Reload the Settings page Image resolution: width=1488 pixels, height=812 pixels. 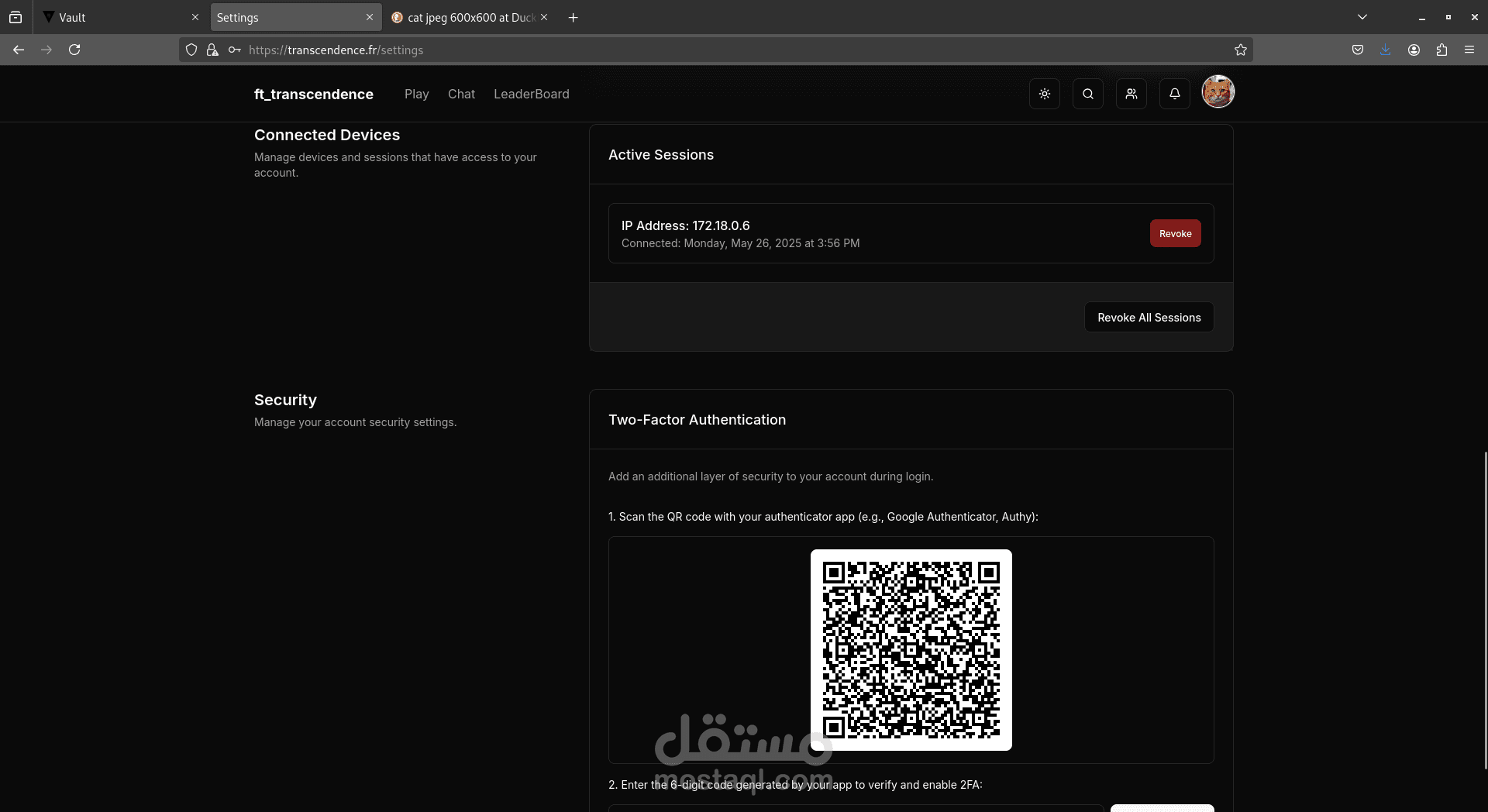(x=74, y=50)
